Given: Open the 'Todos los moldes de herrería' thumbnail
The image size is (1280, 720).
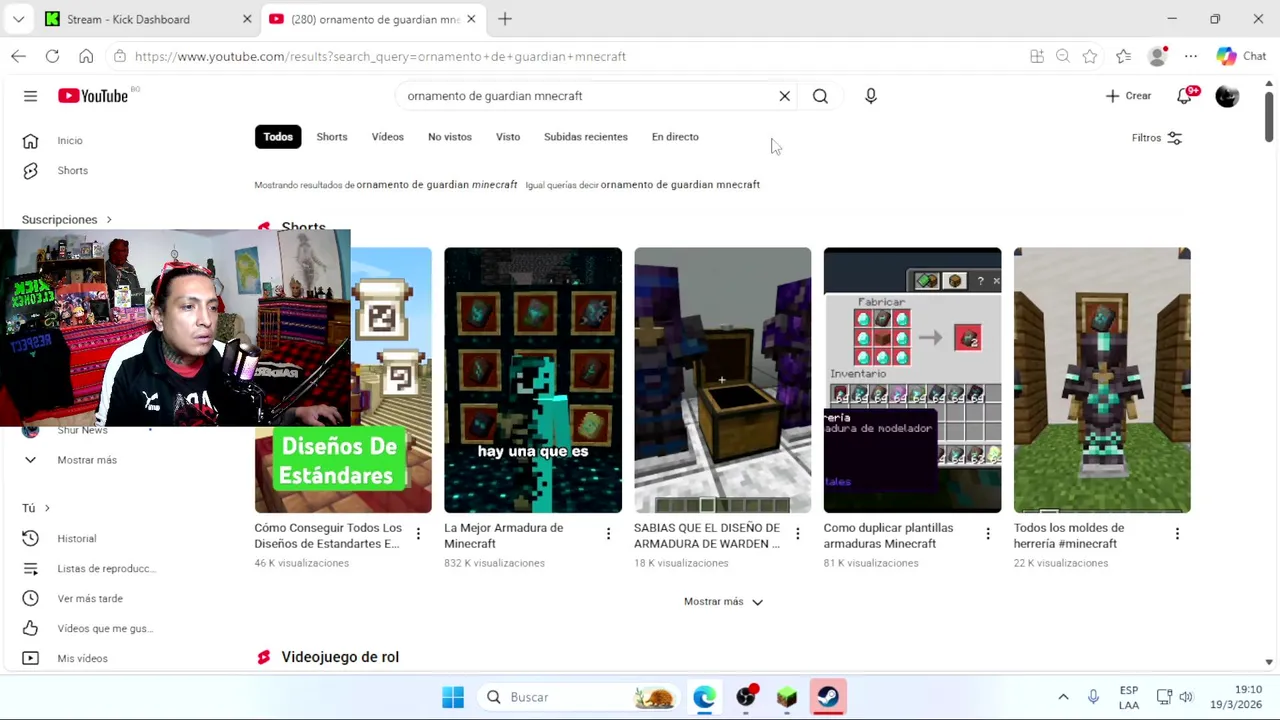Looking at the screenshot, I should (1102, 380).
